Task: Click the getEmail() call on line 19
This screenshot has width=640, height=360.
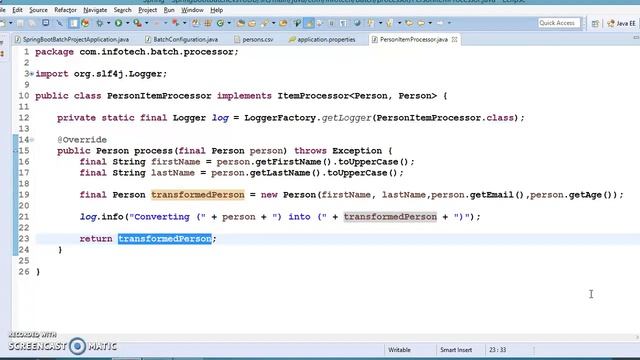Action: [x=496, y=195]
